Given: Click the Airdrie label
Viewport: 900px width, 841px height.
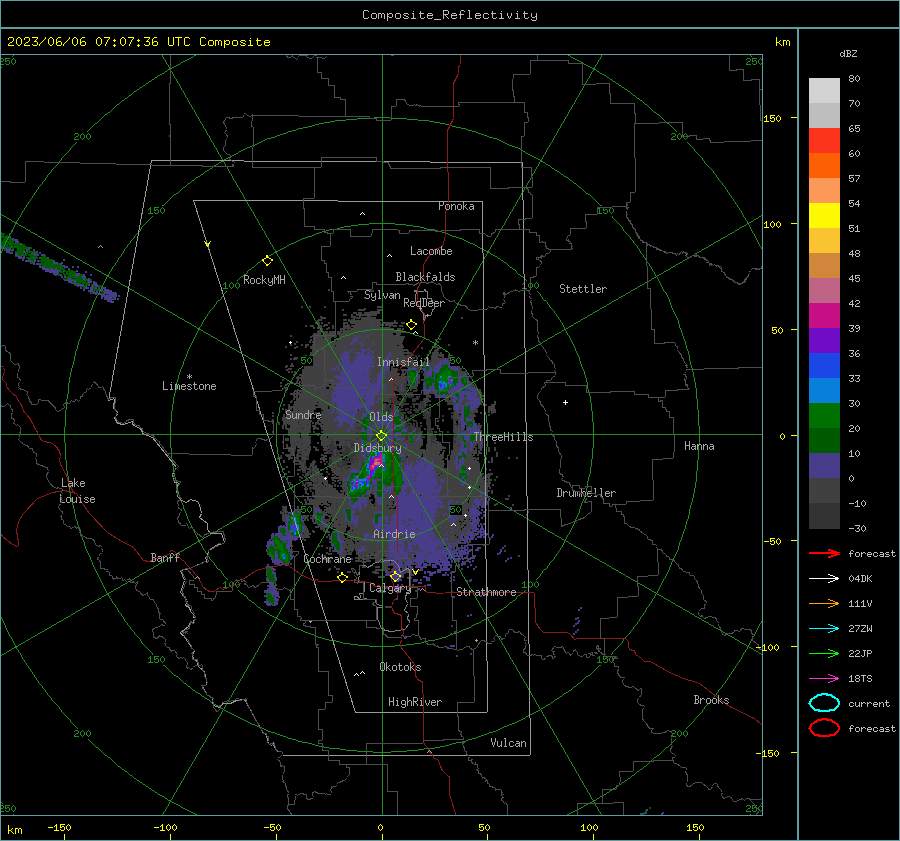Looking at the screenshot, I should [x=394, y=534].
